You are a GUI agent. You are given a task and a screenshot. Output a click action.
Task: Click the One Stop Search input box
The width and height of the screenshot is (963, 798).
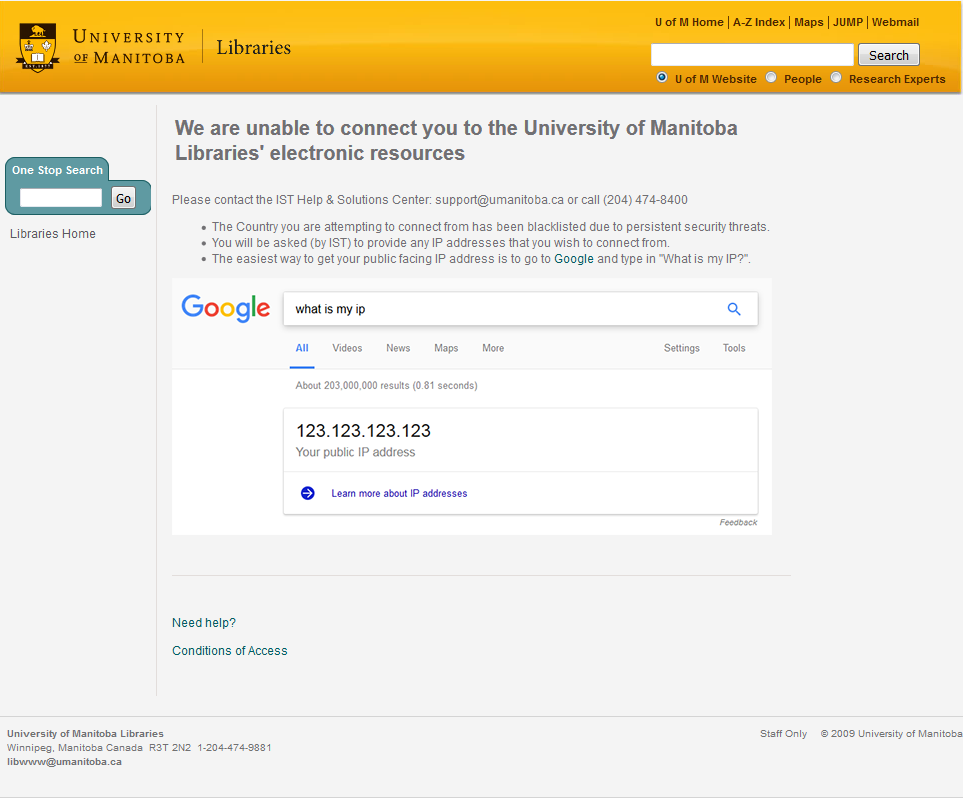tap(61, 198)
